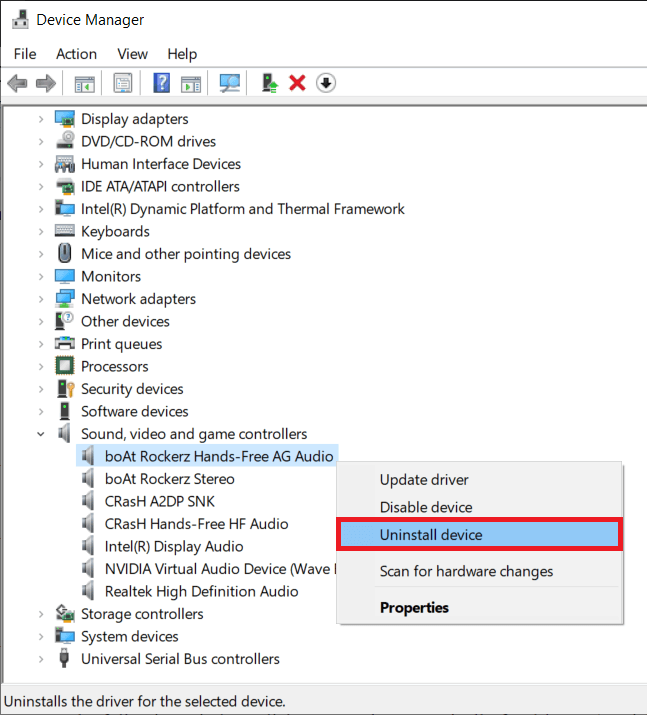
Task: Select the Human Interface Devices label
Action: pos(161,164)
